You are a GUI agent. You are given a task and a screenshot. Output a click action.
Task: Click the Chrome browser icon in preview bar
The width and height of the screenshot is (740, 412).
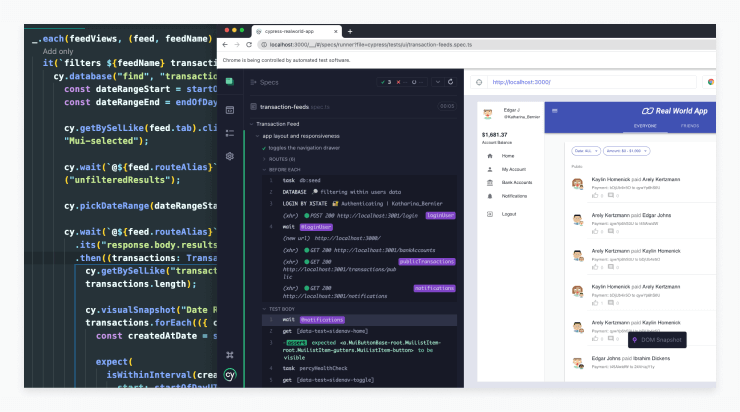(x=710, y=82)
